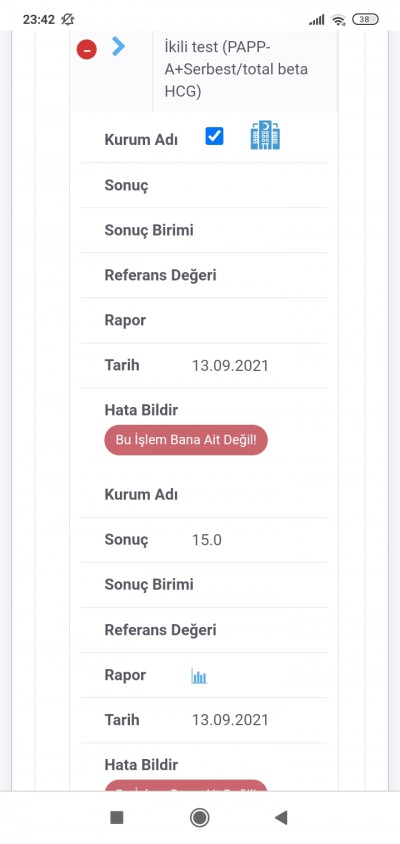The height and width of the screenshot is (844, 400).
Task: Select the İkili test (PAPP-A) row title
Action: (x=236, y=69)
